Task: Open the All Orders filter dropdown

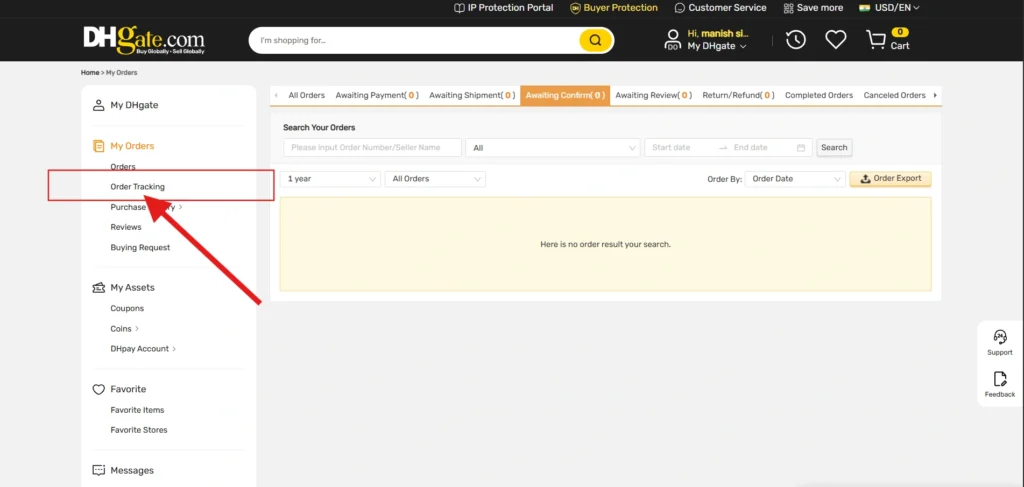Action: [435, 178]
